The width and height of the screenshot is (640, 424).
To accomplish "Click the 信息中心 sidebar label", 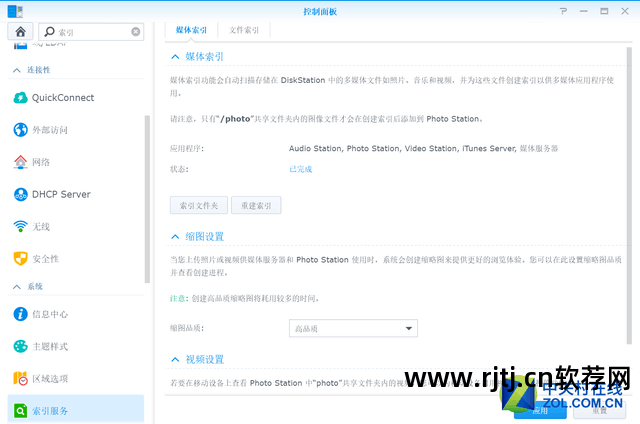I will click(50, 314).
